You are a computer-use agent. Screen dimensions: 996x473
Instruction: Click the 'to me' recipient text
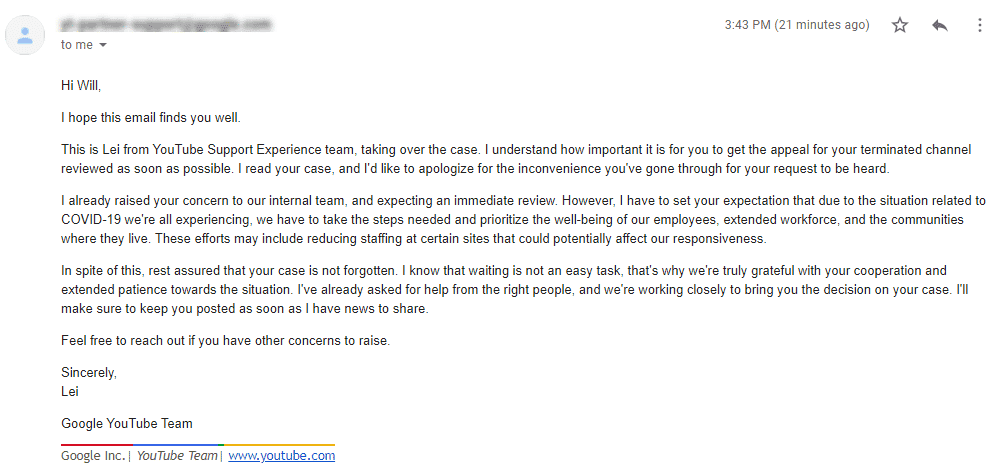click(x=77, y=45)
